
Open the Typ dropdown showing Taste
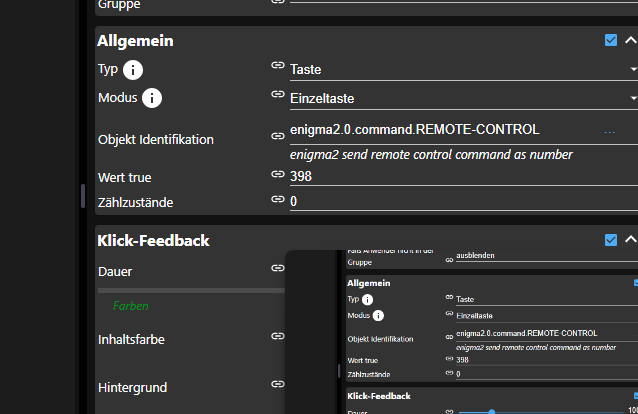click(x=460, y=70)
